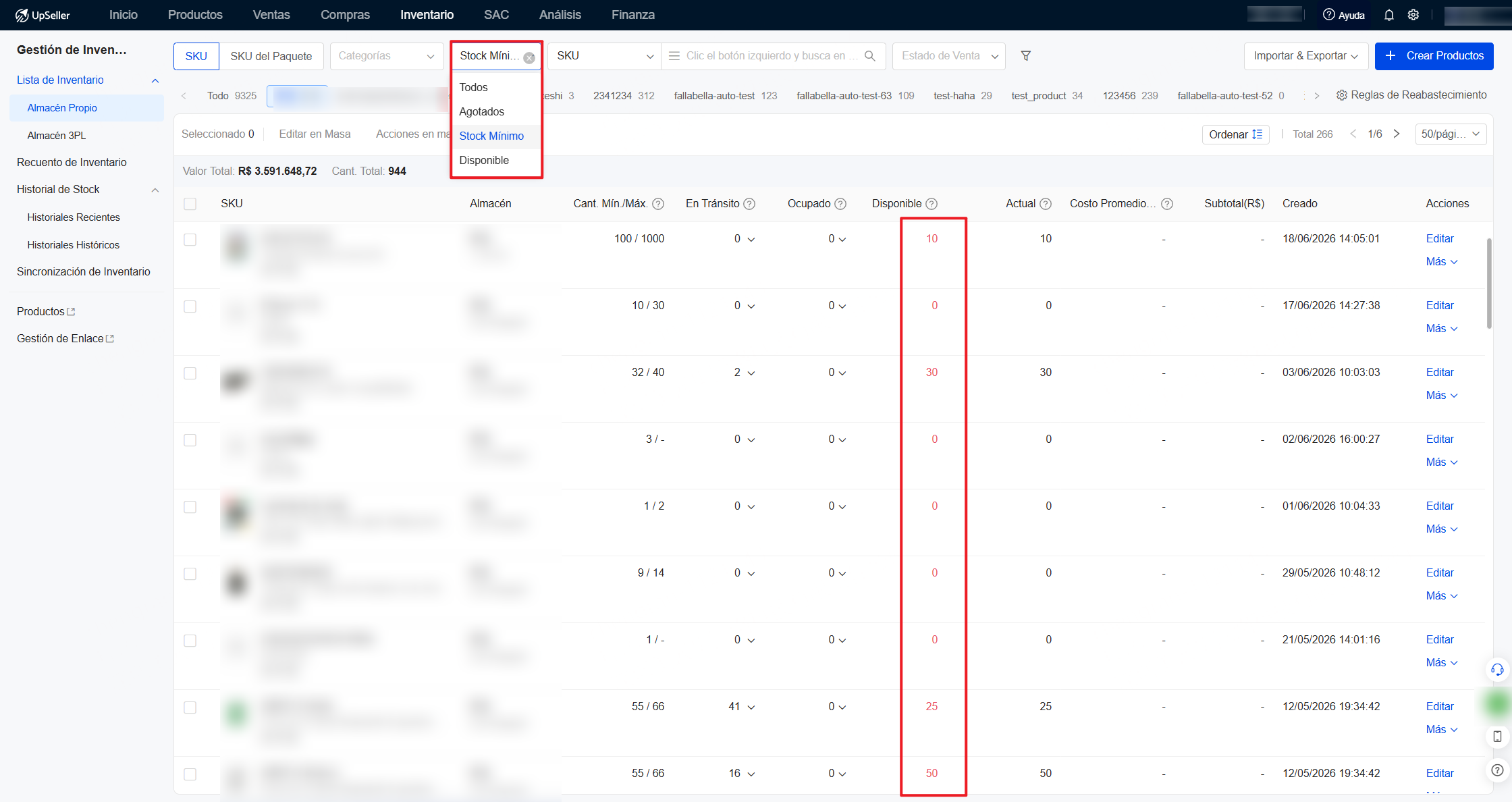Image resolution: width=1512 pixels, height=802 pixels.
Task: Open the customer support headset icon
Action: 1497,670
